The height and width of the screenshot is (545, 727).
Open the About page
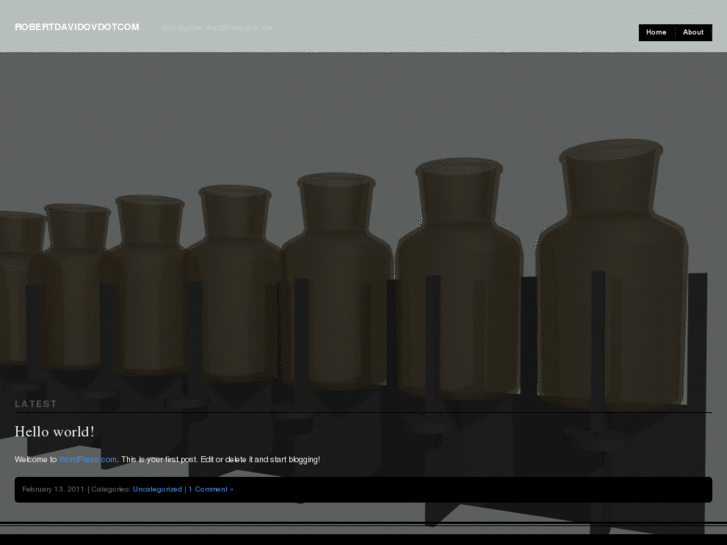point(693,32)
